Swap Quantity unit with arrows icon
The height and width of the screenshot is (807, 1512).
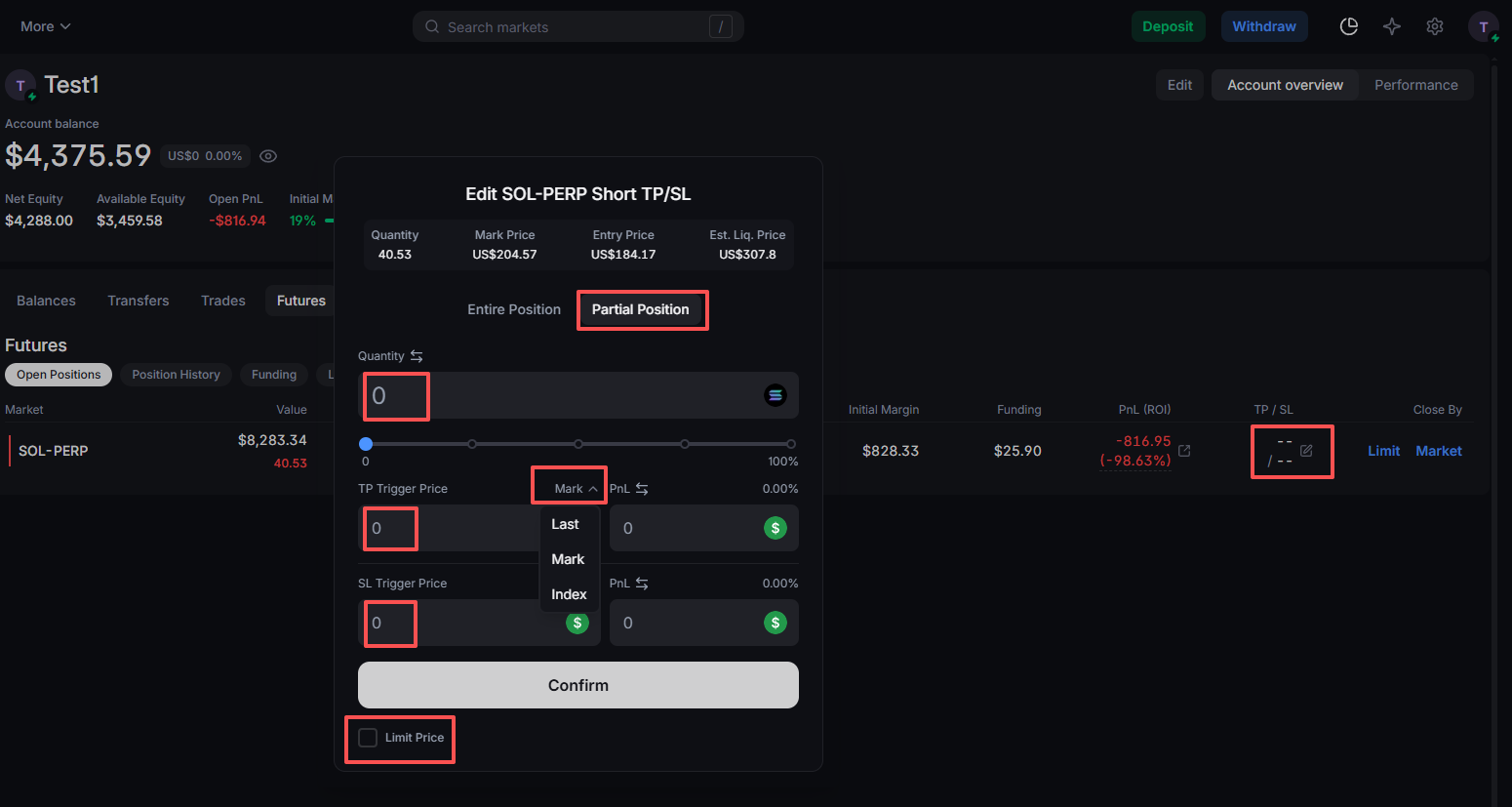(x=417, y=356)
